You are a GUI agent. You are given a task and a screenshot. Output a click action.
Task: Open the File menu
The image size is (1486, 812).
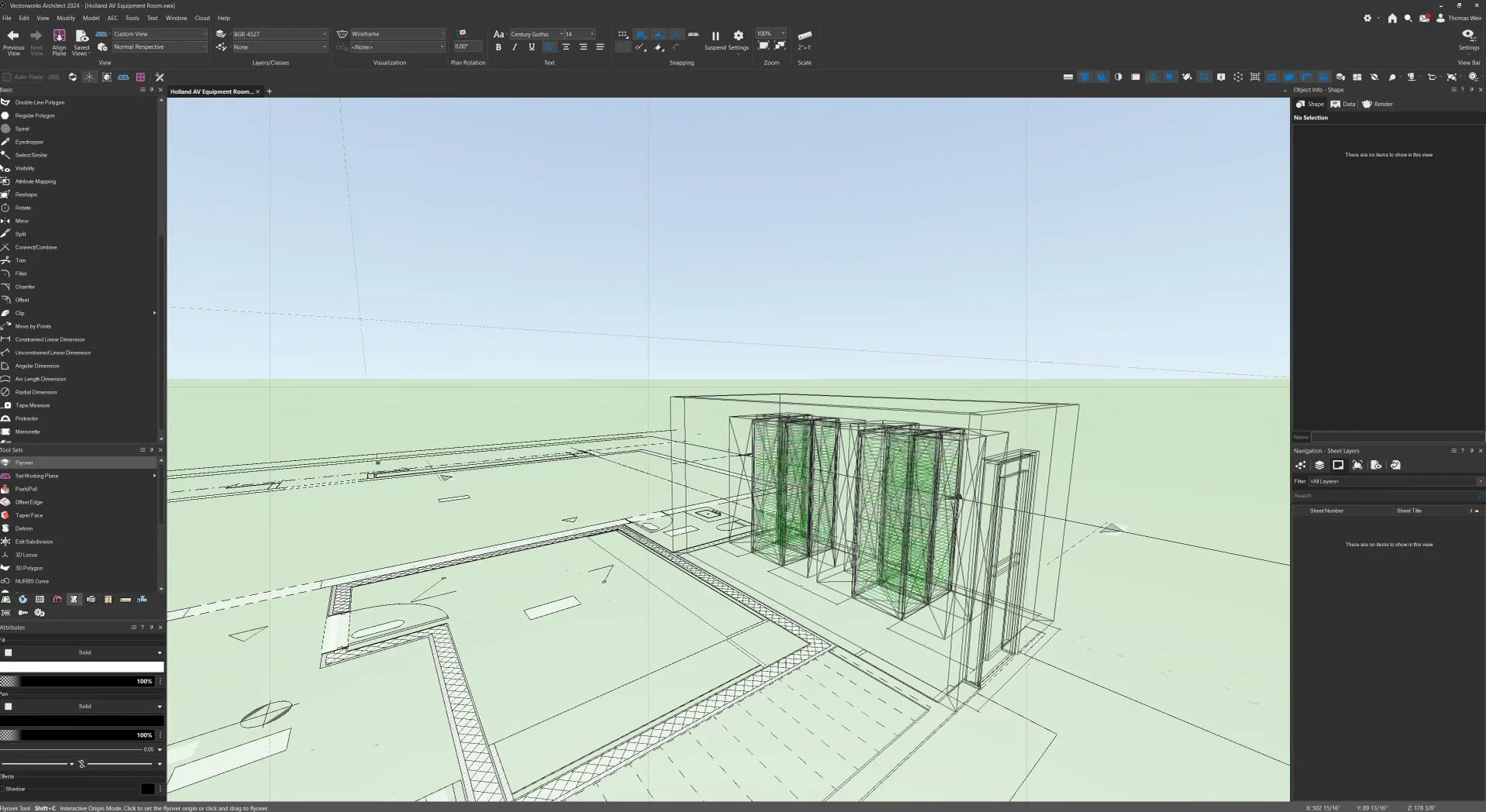pyautogui.click(x=6, y=18)
